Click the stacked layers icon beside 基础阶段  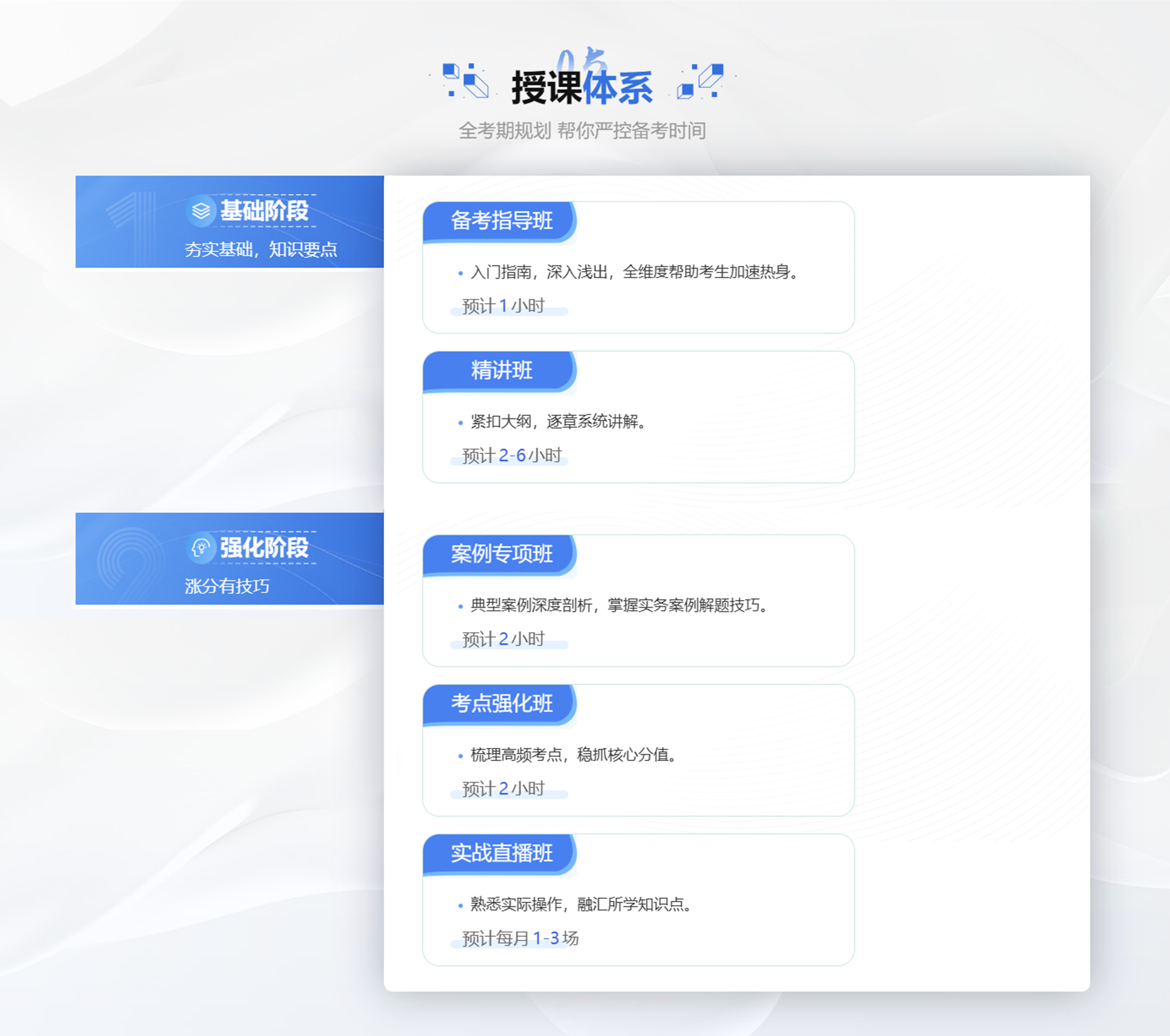tap(201, 211)
